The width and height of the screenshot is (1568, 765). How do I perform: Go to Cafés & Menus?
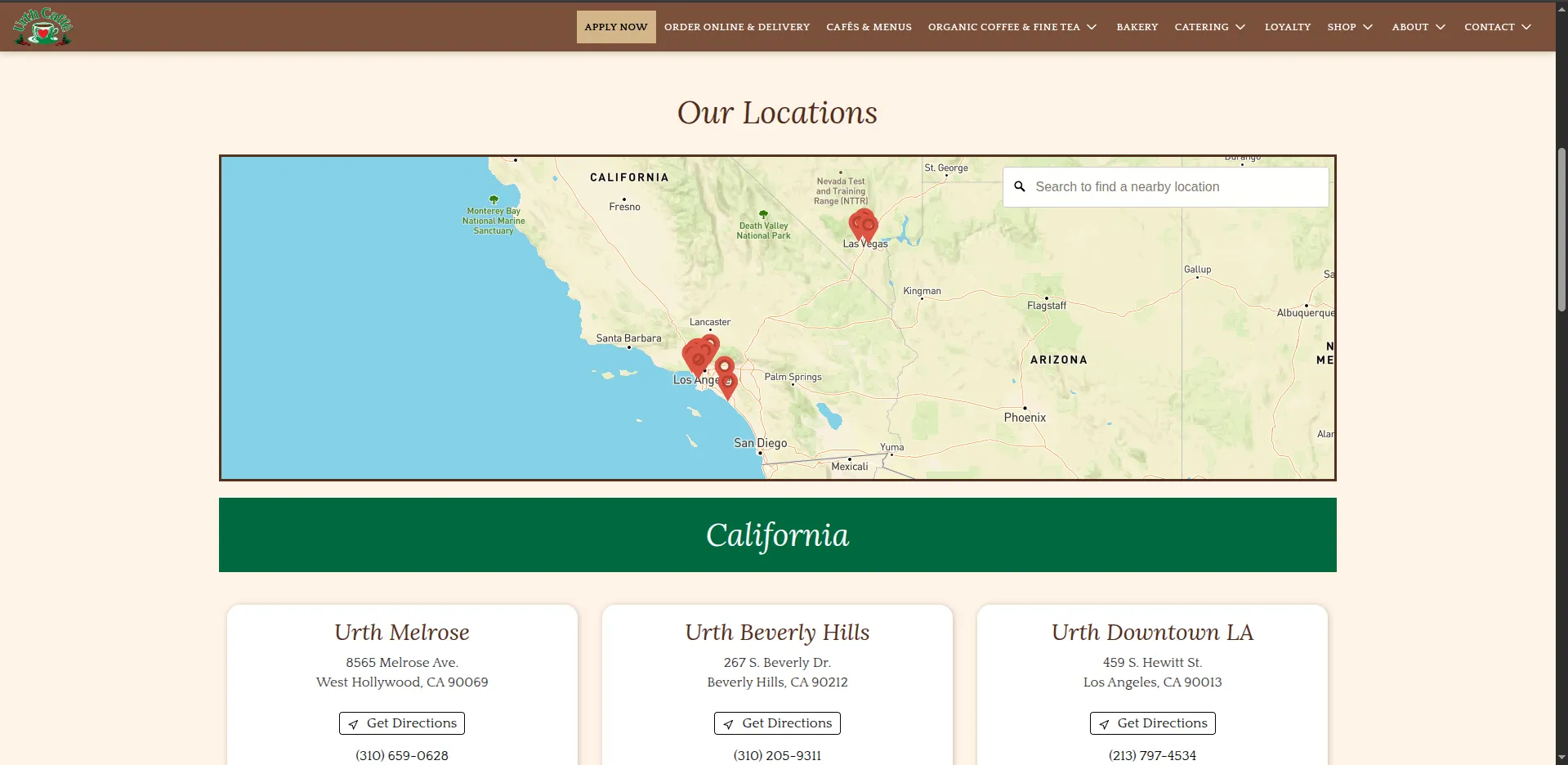coord(869,27)
